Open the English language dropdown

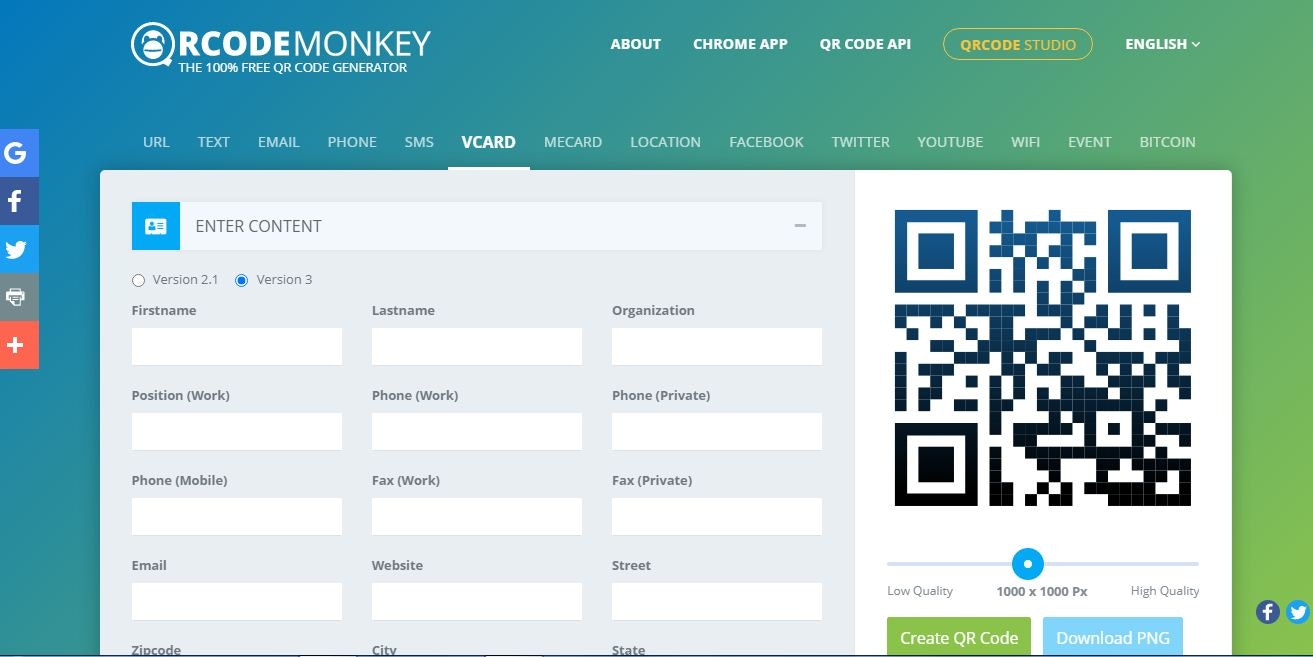pos(1162,44)
